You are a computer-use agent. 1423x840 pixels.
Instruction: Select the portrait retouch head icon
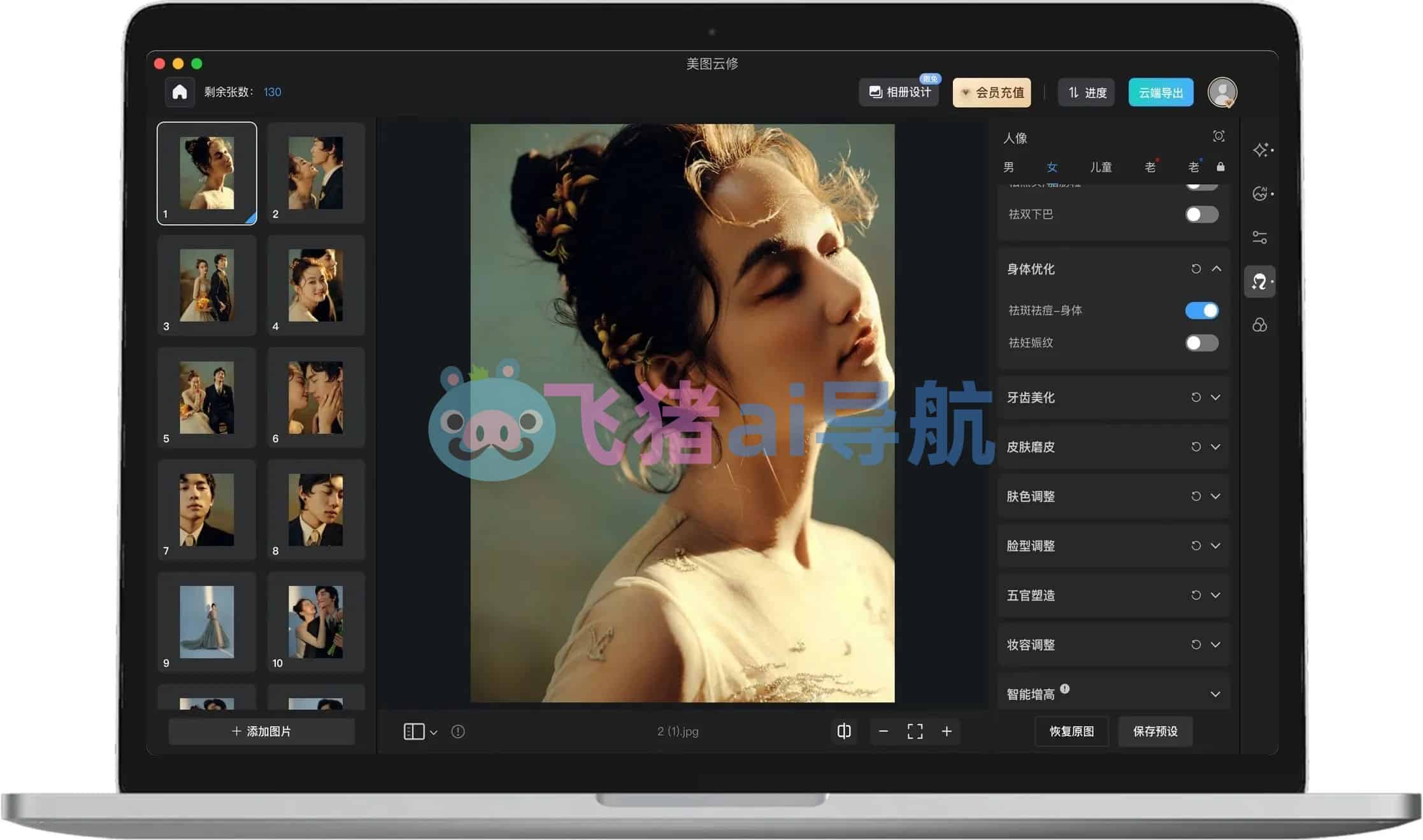coord(1260,281)
